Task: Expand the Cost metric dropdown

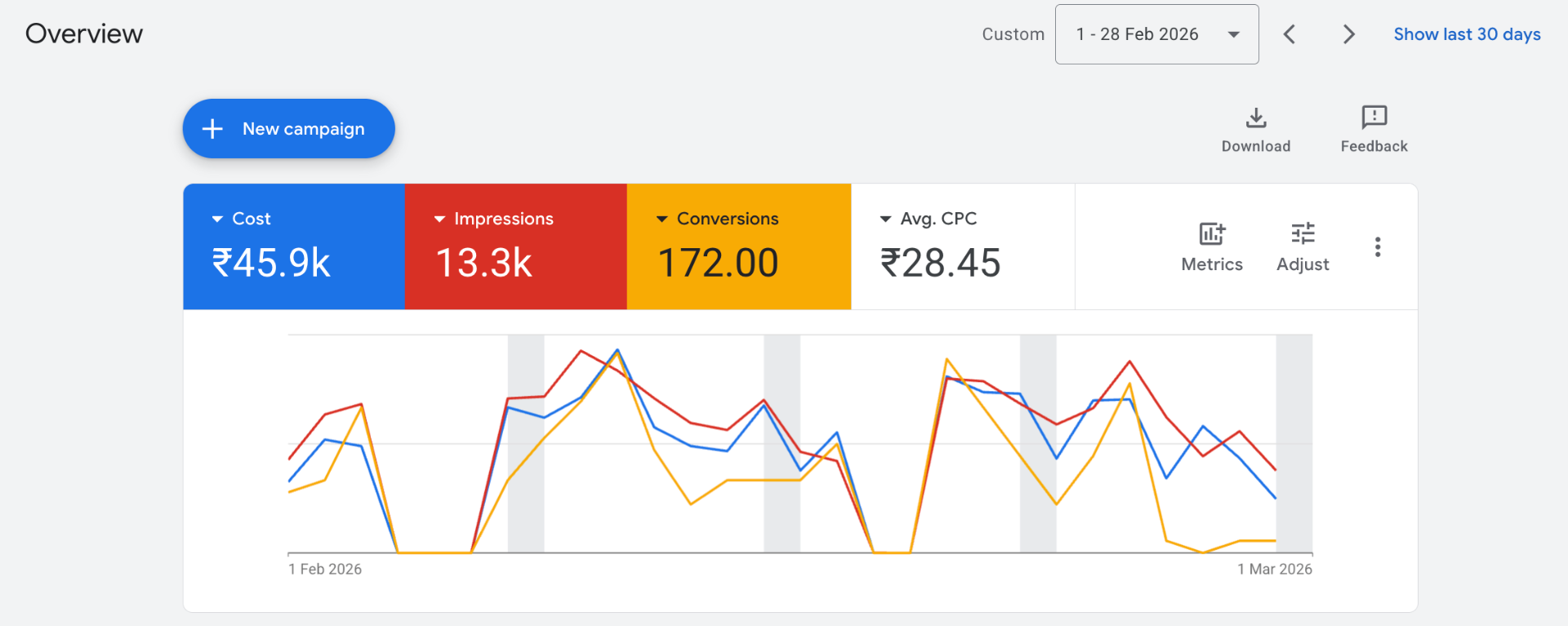Action: click(x=217, y=220)
